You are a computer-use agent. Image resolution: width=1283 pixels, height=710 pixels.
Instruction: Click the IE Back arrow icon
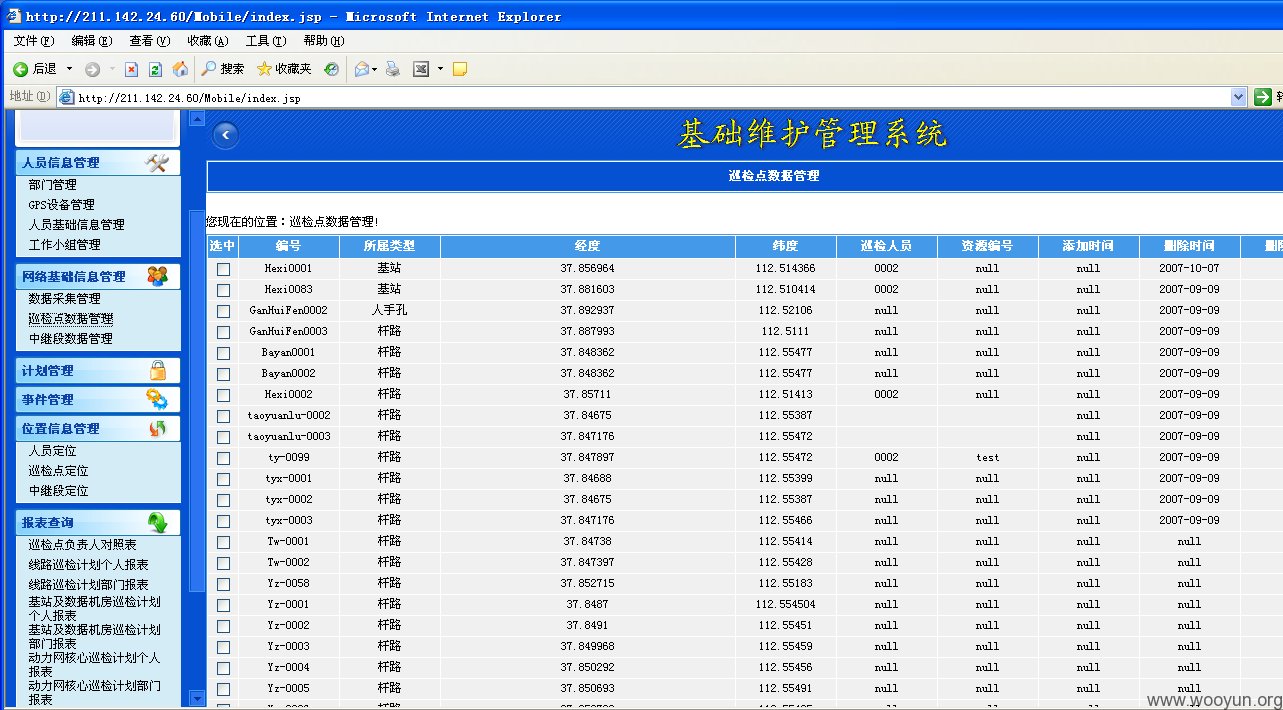(x=20, y=69)
